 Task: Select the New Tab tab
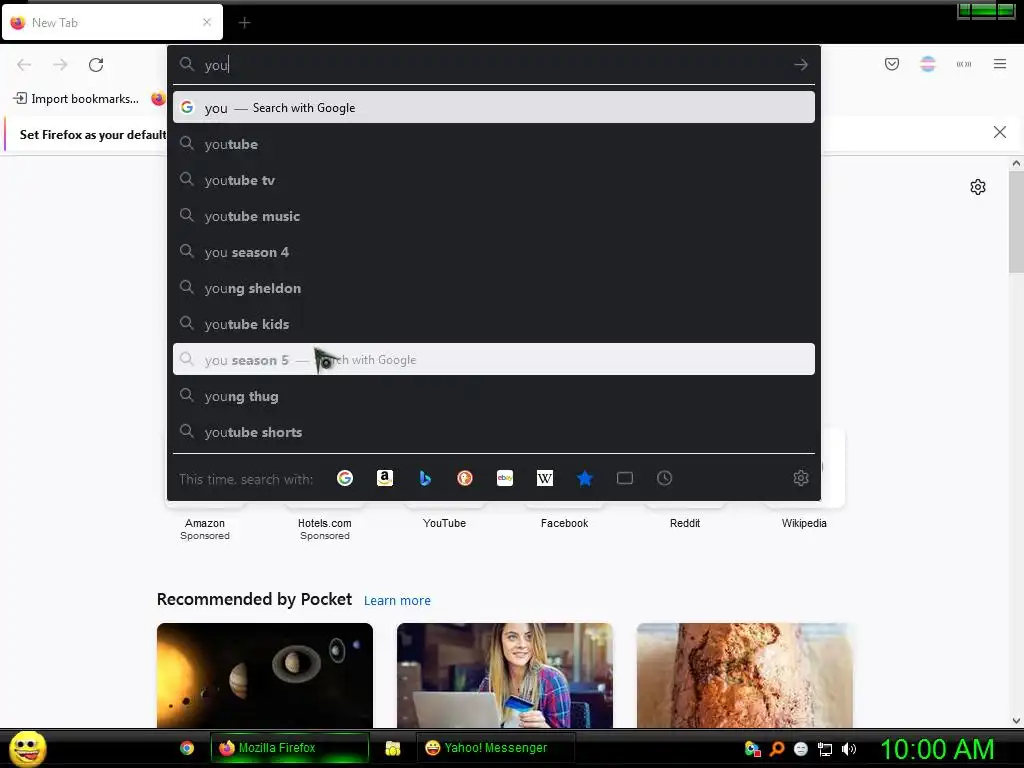112,22
